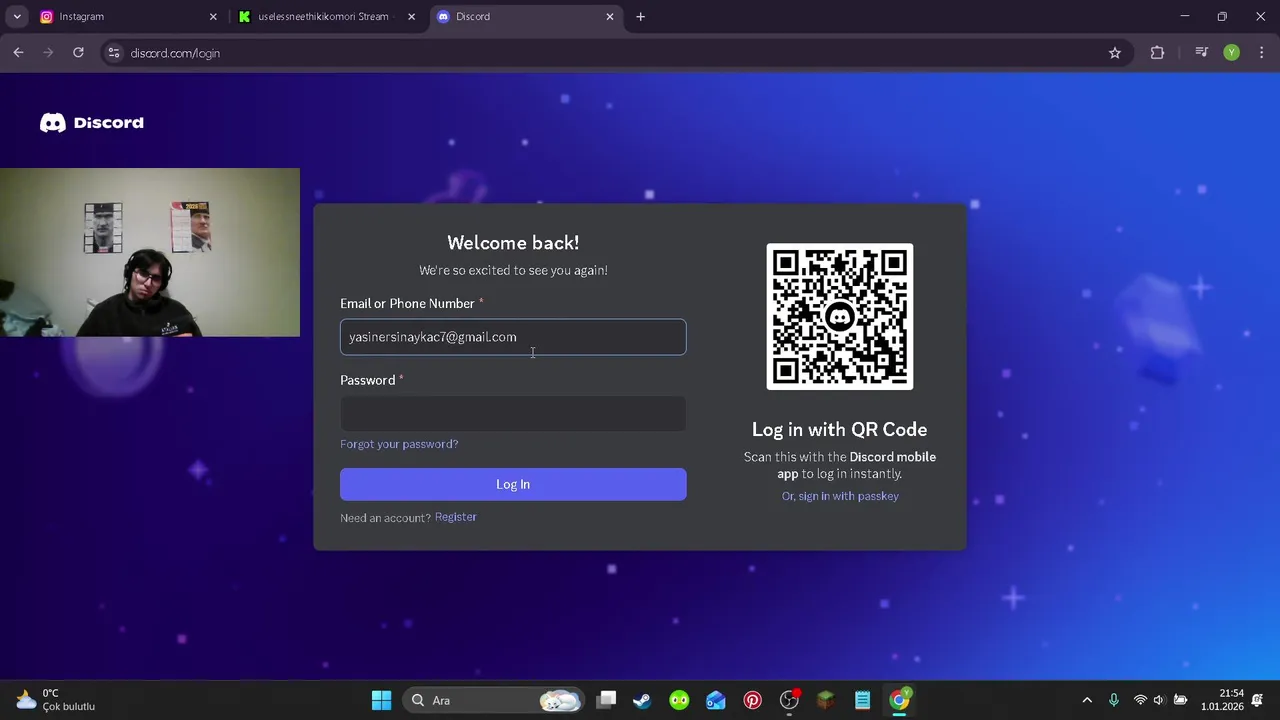Close the uselessneethikikomori Stream tab
The width and height of the screenshot is (1280, 720).
(x=411, y=16)
